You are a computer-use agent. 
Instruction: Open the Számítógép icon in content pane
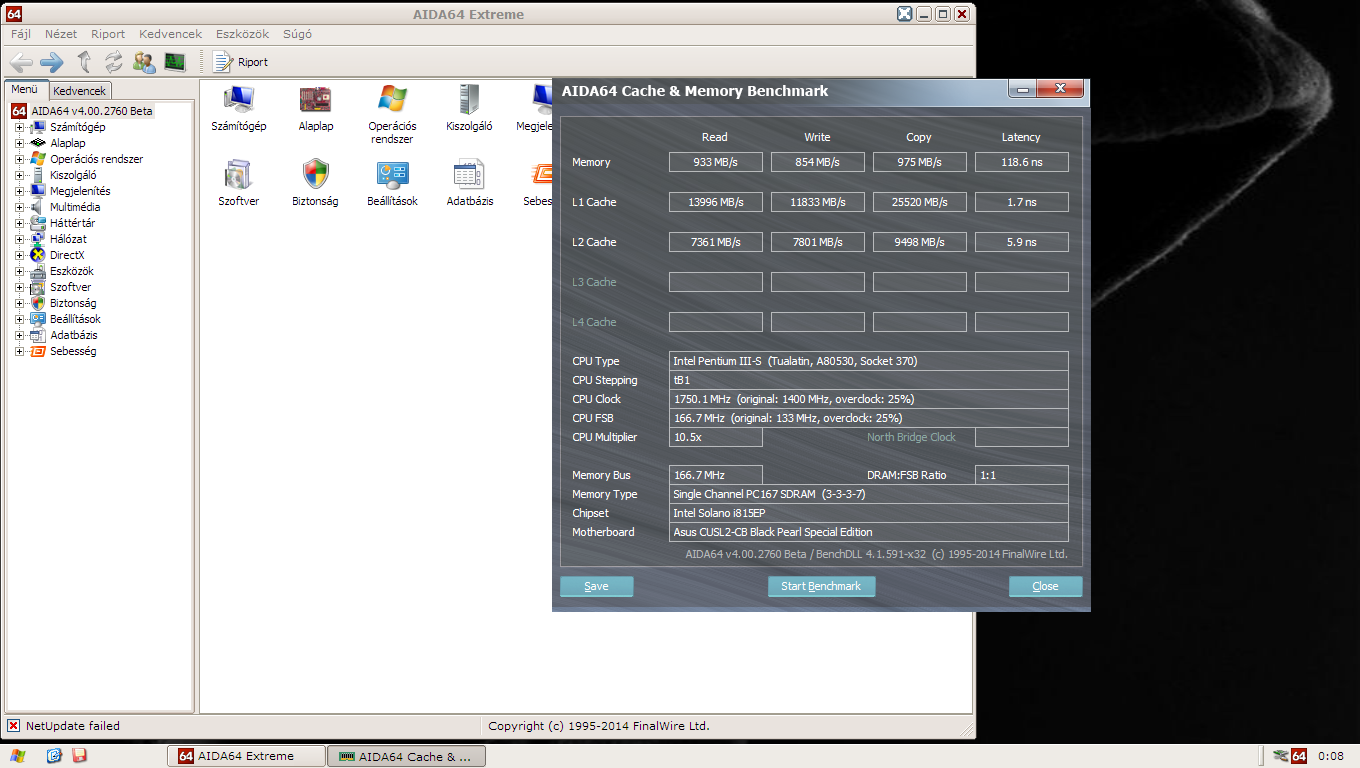point(239,108)
